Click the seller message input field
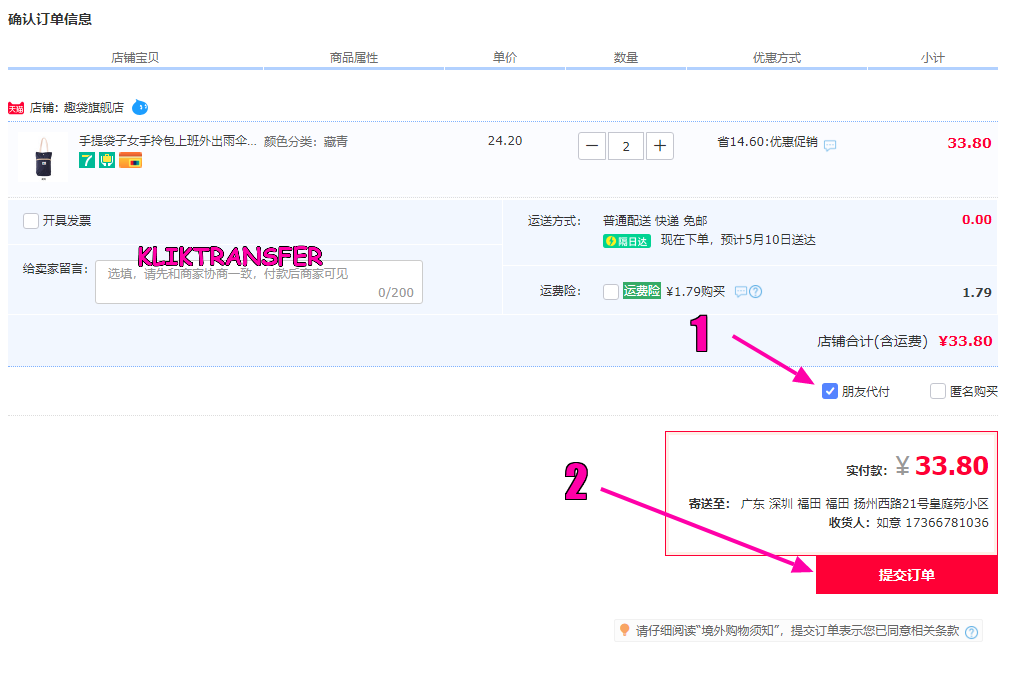 [258, 281]
